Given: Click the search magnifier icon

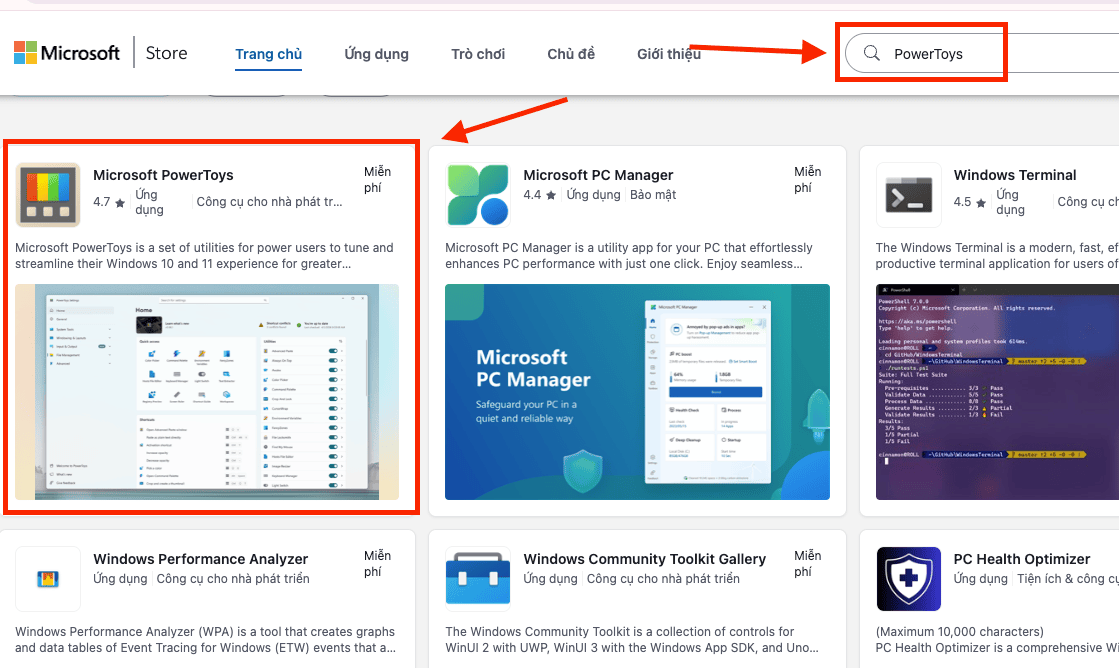Looking at the screenshot, I should (x=871, y=53).
